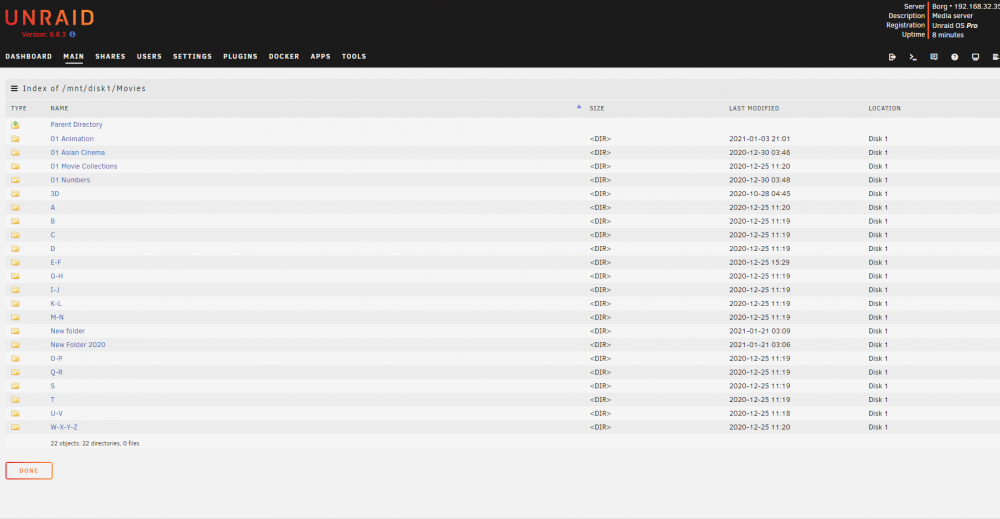Screen dimensions: 1000x519
Task: Click the sort arrow in Name column
Action: 579,107
